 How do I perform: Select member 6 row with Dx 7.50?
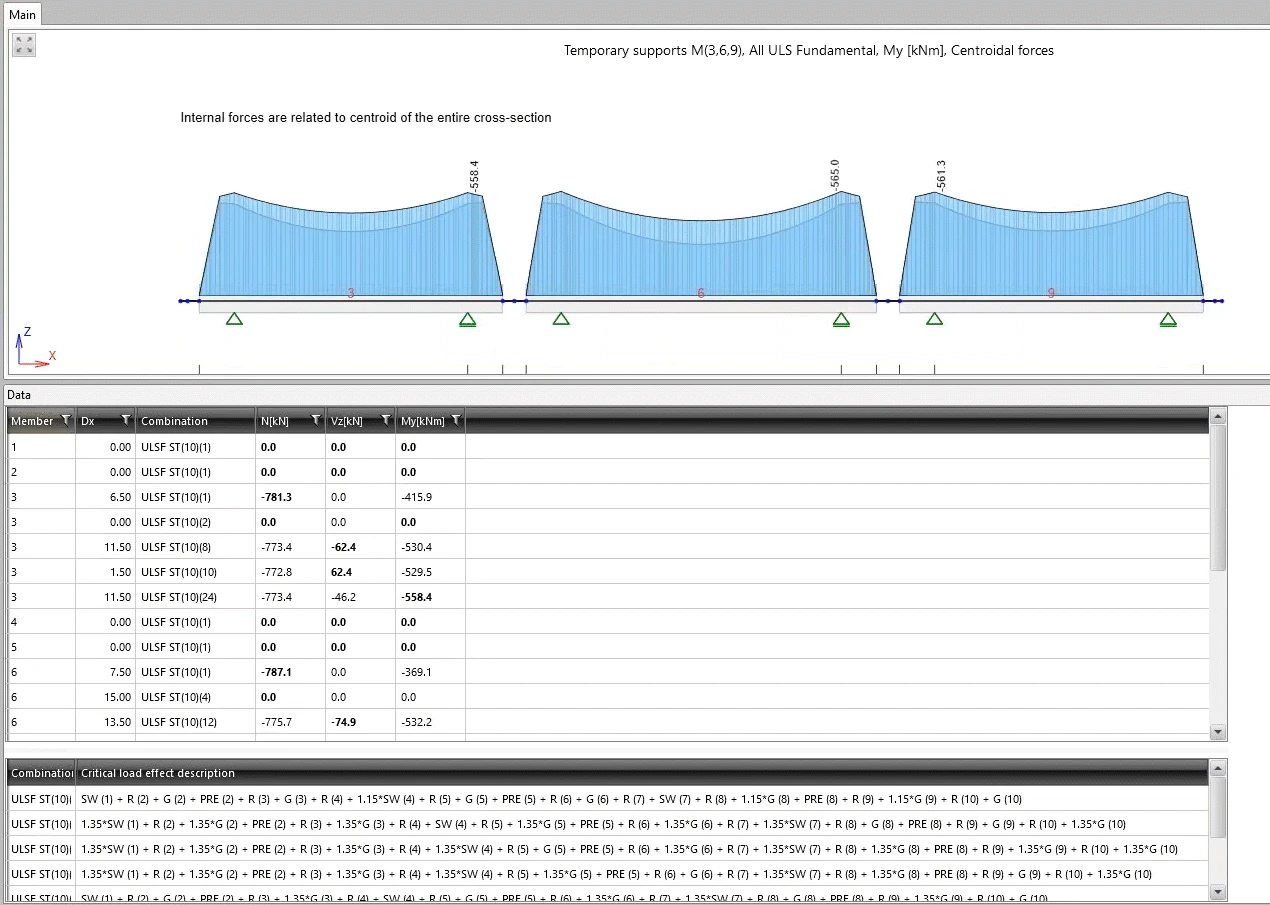[608, 672]
